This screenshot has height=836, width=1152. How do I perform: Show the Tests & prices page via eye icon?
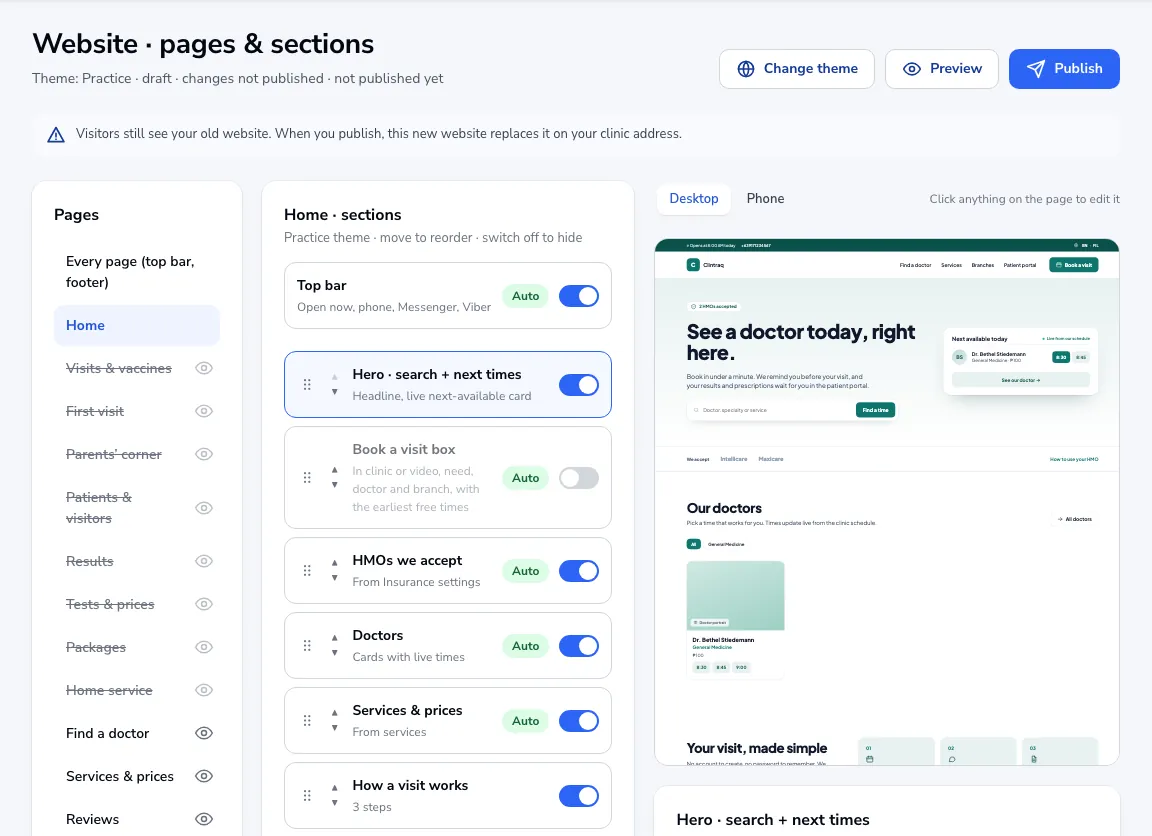coord(204,604)
